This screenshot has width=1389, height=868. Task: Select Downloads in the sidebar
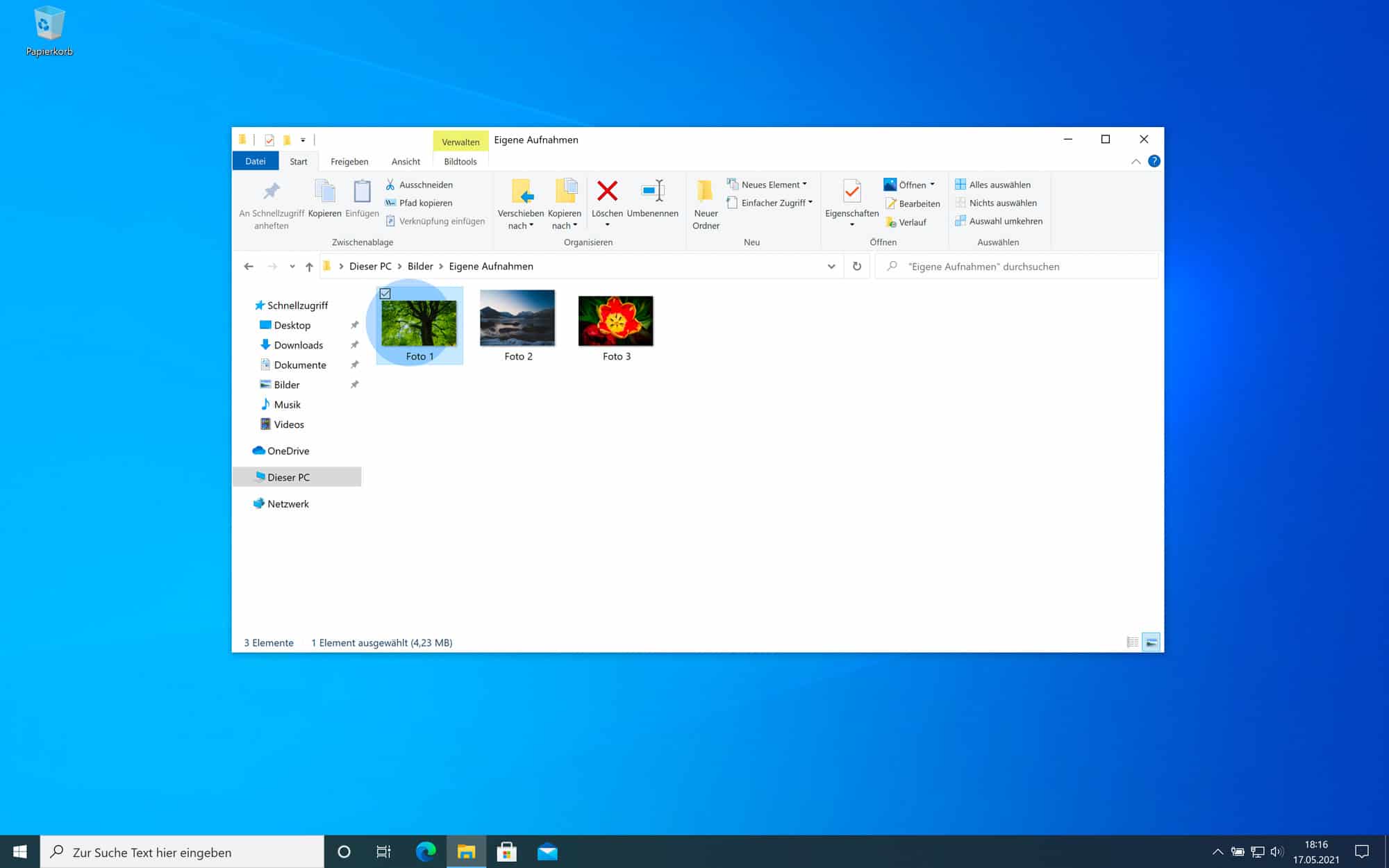click(x=298, y=345)
